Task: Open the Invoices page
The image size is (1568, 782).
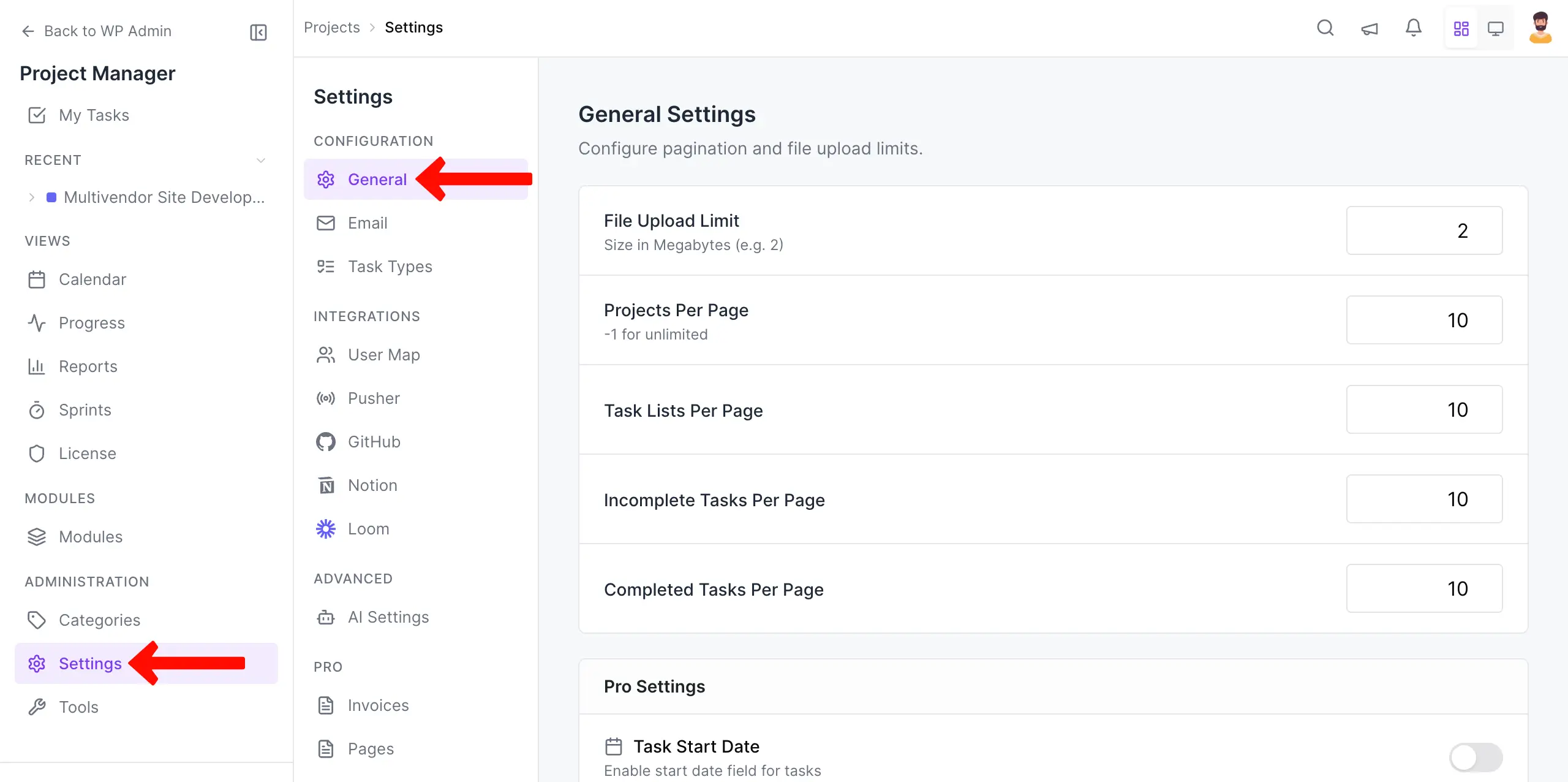Action: pos(378,705)
